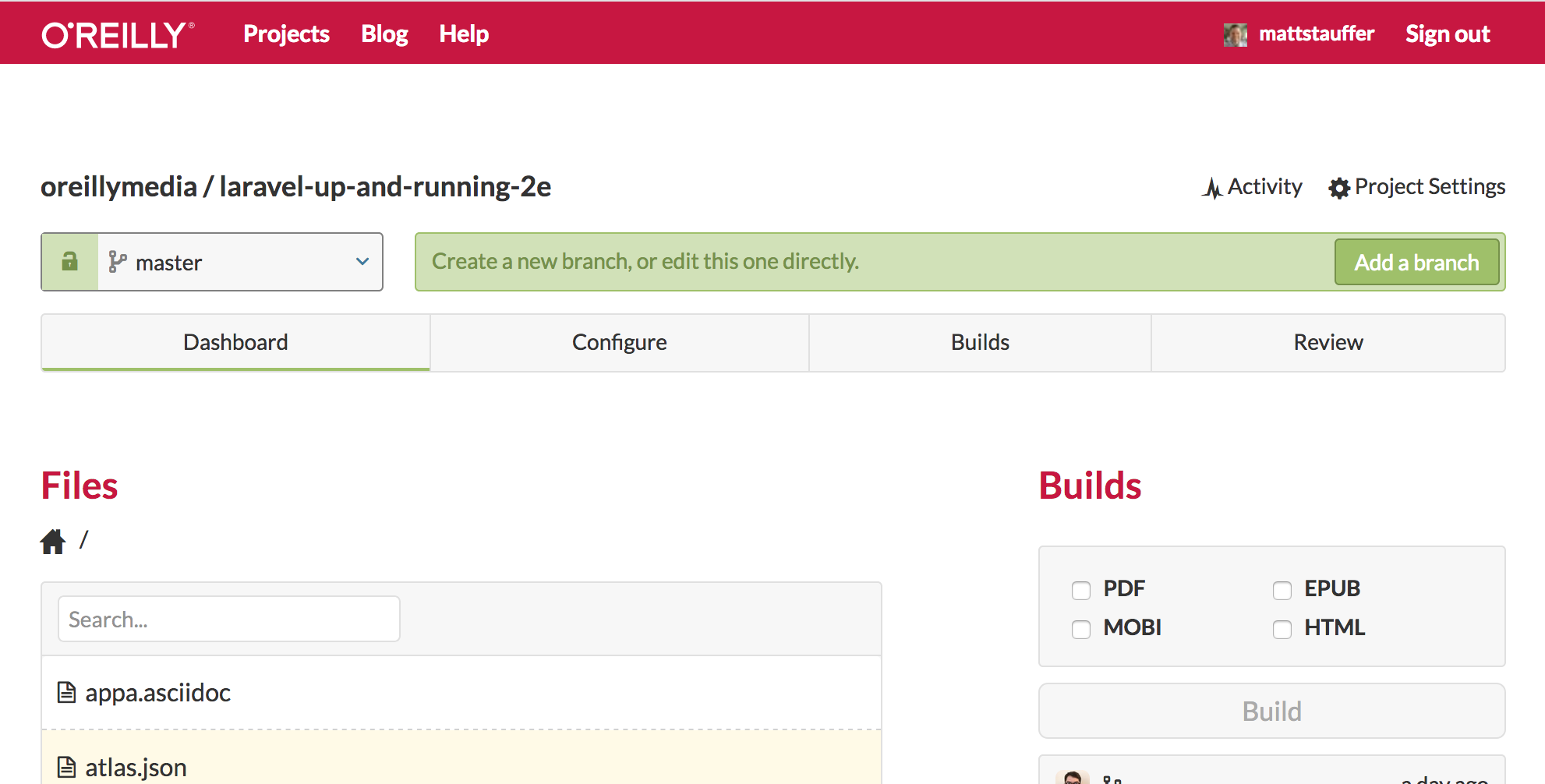Open Projects in the top navigation
Screen dimensions: 1545x784
[x=286, y=34]
